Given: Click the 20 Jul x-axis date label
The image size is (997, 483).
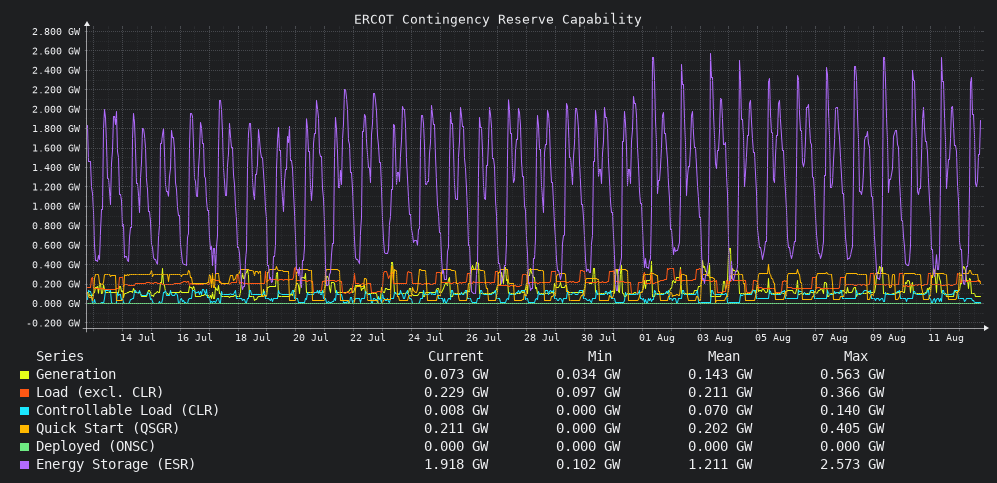Looking at the screenshot, I should [x=310, y=338].
